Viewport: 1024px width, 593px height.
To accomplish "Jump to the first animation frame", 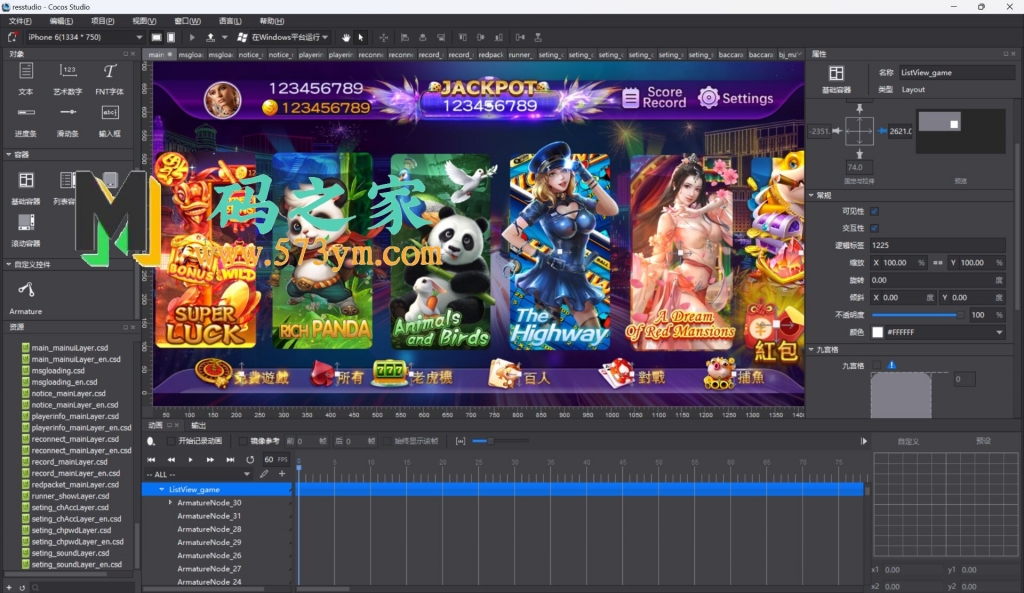I will (x=152, y=460).
